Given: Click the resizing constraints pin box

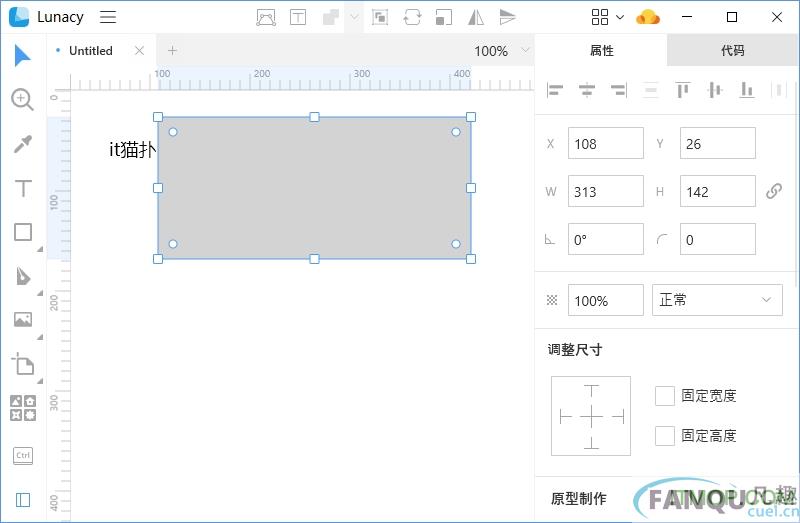Looking at the screenshot, I should click(x=591, y=416).
